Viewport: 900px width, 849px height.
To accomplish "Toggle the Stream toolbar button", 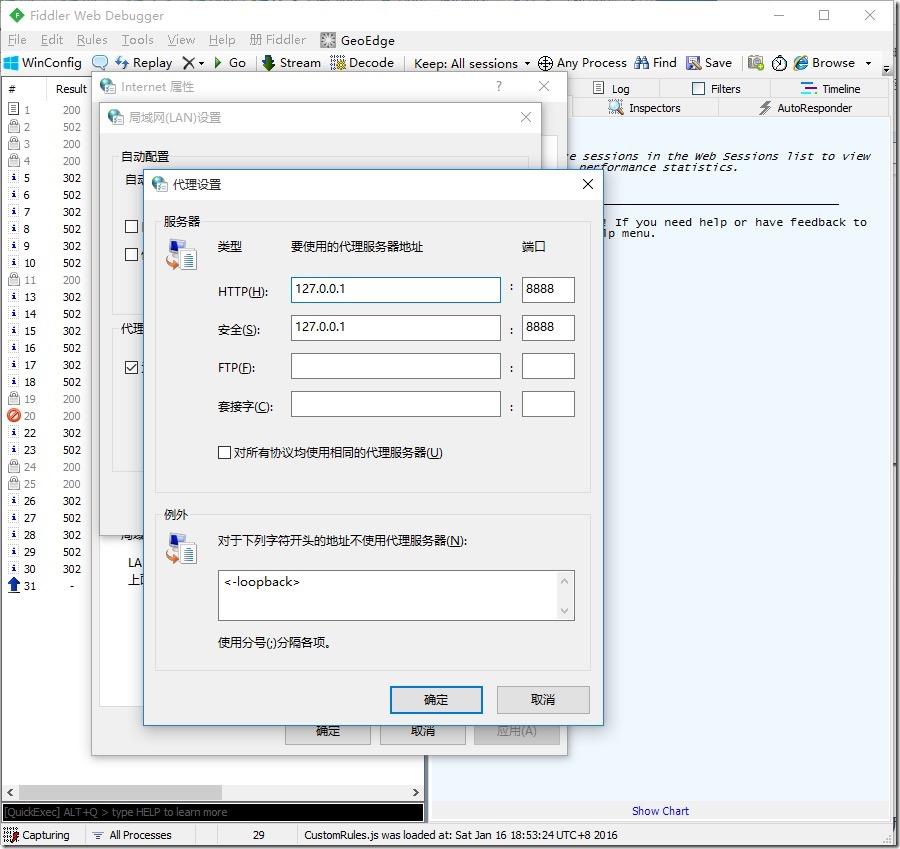I will 292,63.
